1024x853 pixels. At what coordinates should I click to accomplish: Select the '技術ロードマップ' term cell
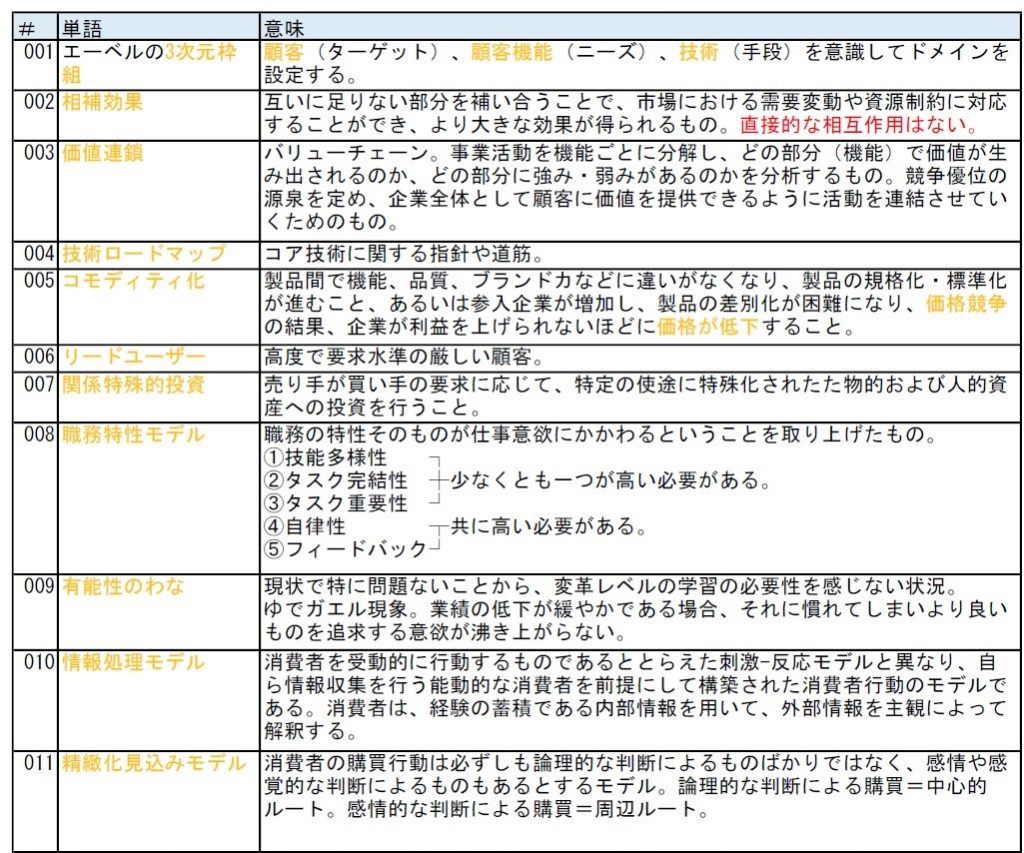coord(144,253)
